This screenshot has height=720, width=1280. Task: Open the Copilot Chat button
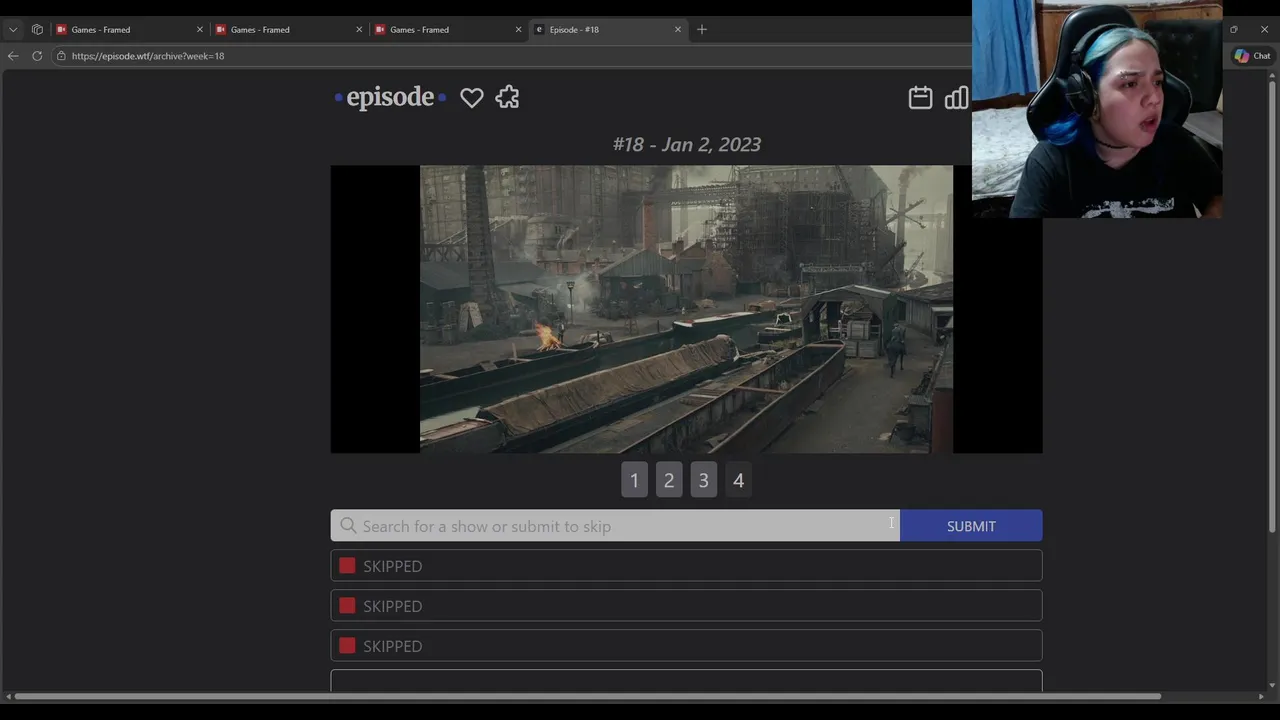pyautogui.click(x=1252, y=56)
